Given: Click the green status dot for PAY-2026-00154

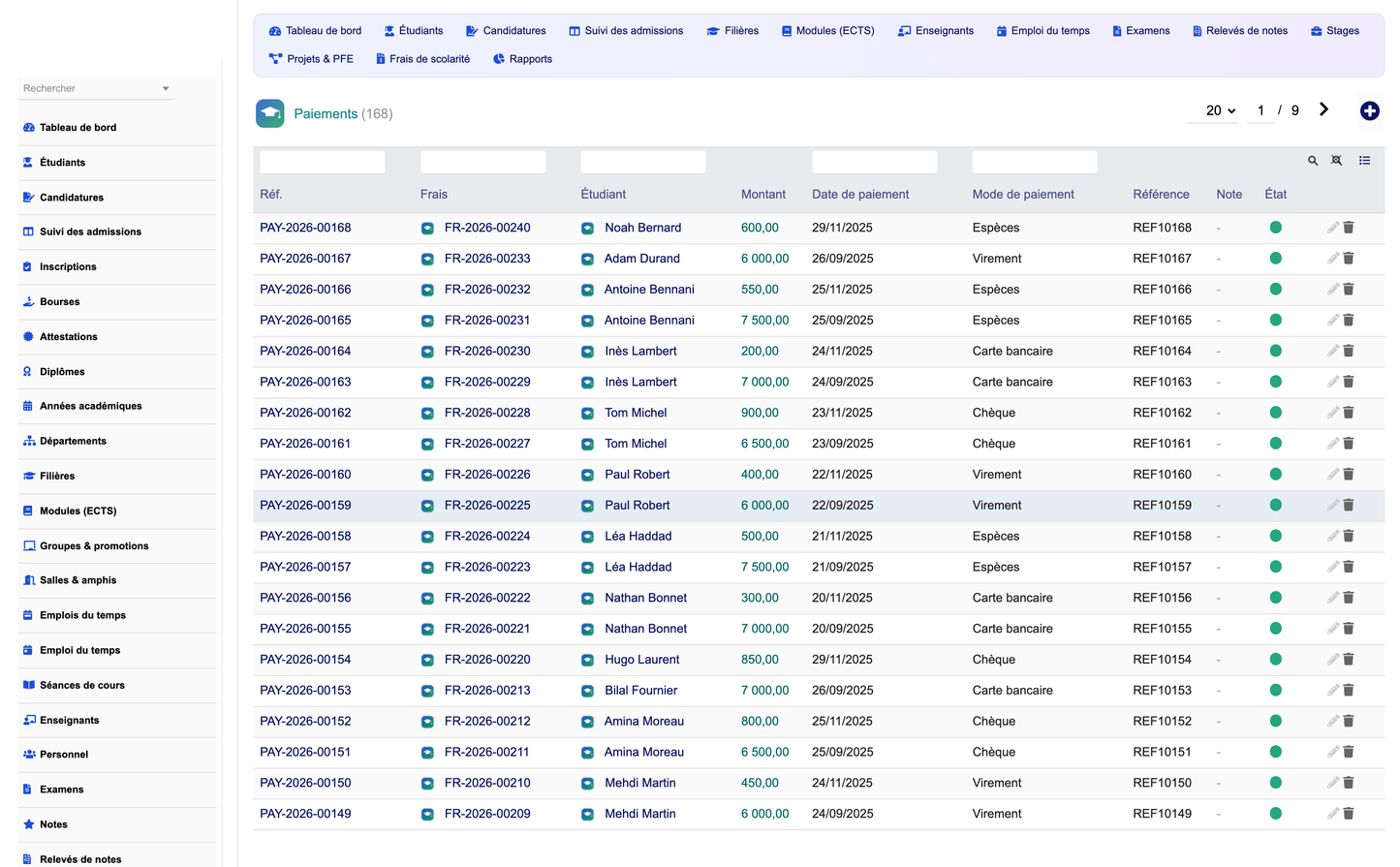Looking at the screenshot, I should coord(1275,659).
